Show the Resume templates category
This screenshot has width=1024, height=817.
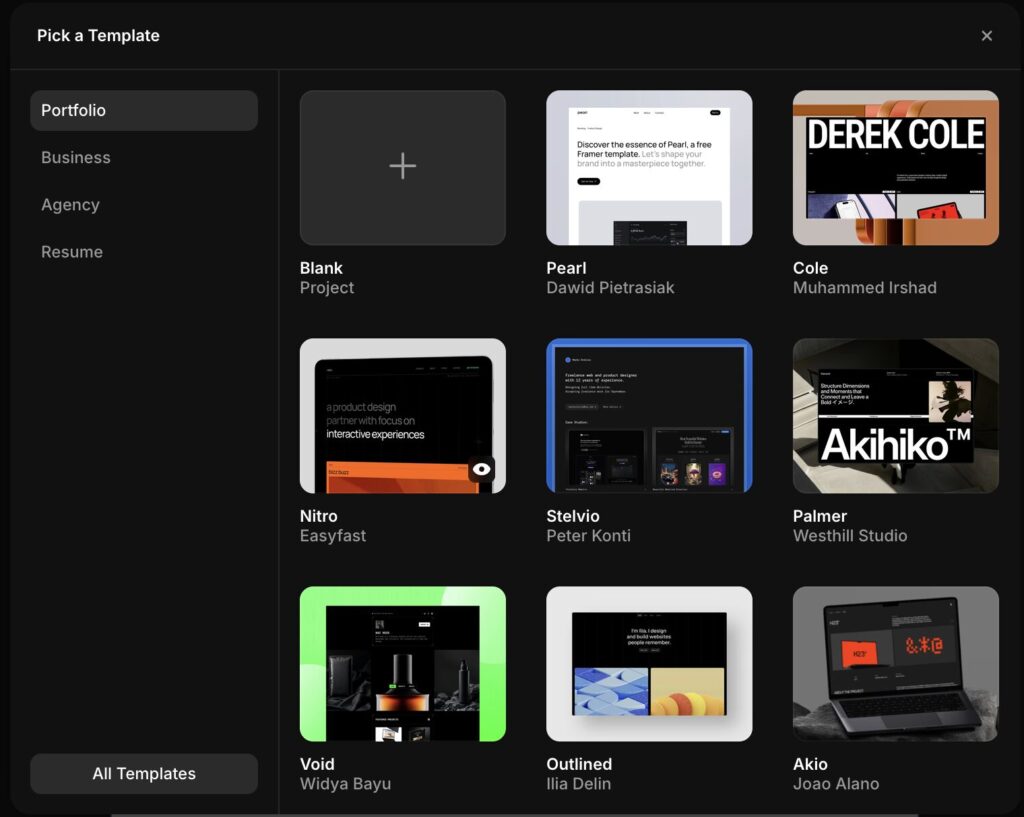[72, 252]
